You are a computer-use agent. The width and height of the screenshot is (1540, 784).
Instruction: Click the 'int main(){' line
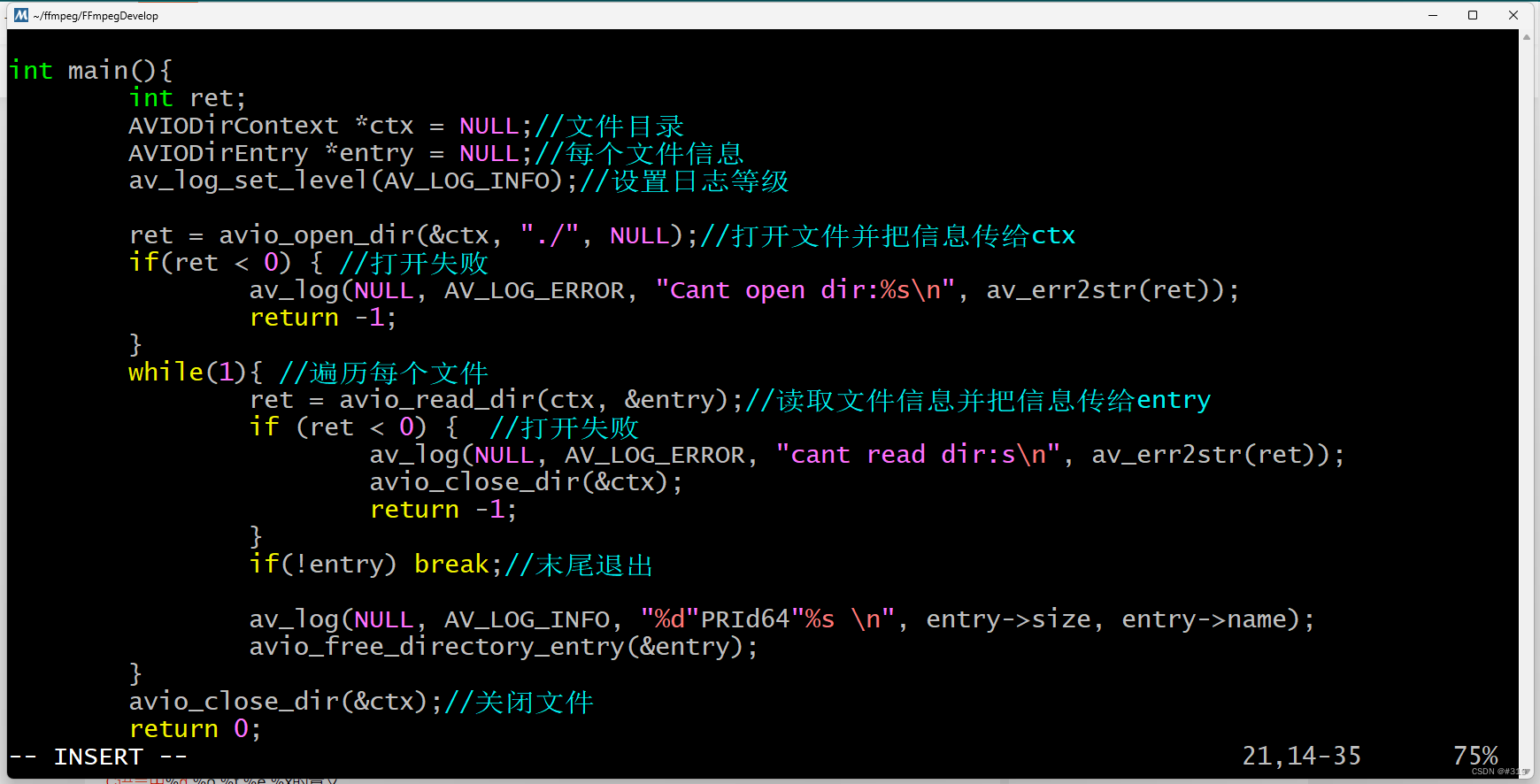[91, 70]
